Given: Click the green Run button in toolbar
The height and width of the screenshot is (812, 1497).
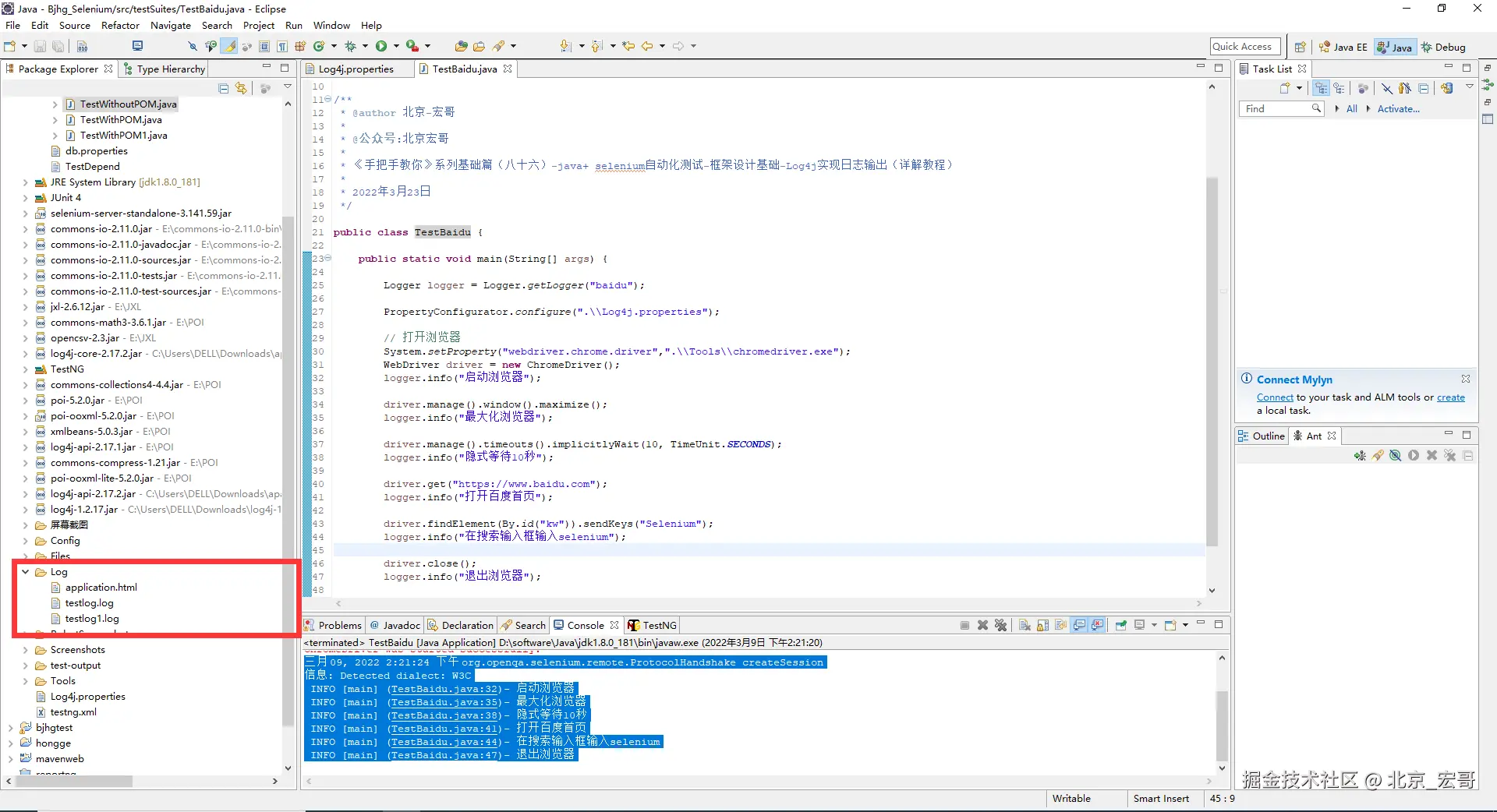Looking at the screenshot, I should [381, 47].
